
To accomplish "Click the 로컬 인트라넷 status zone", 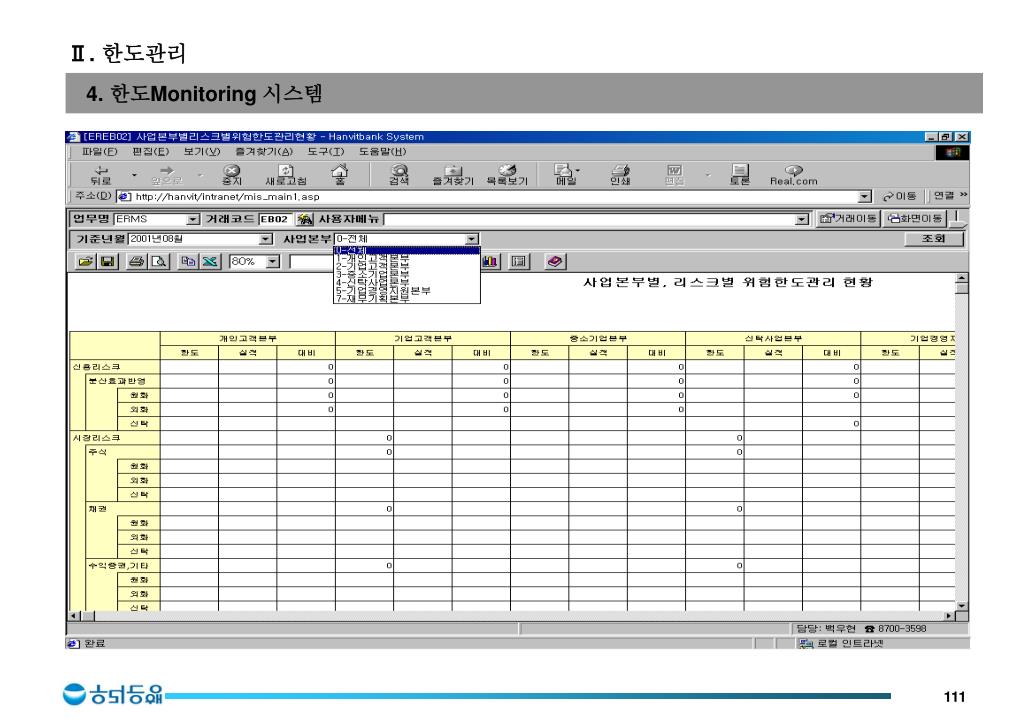I will (x=842, y=643).
